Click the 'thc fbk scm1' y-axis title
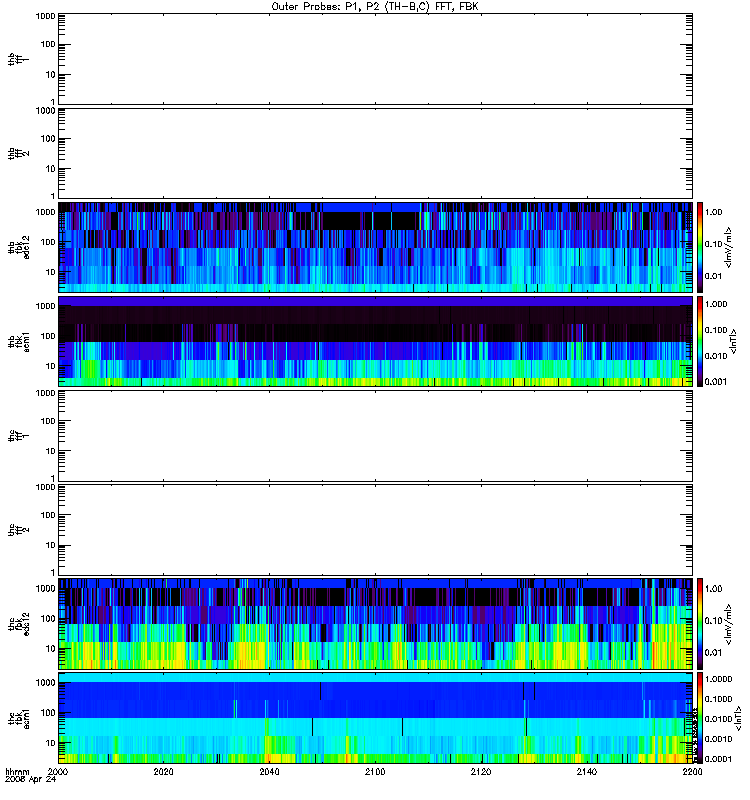The width and height of the screenshot is (750, 800). [19, 718]
